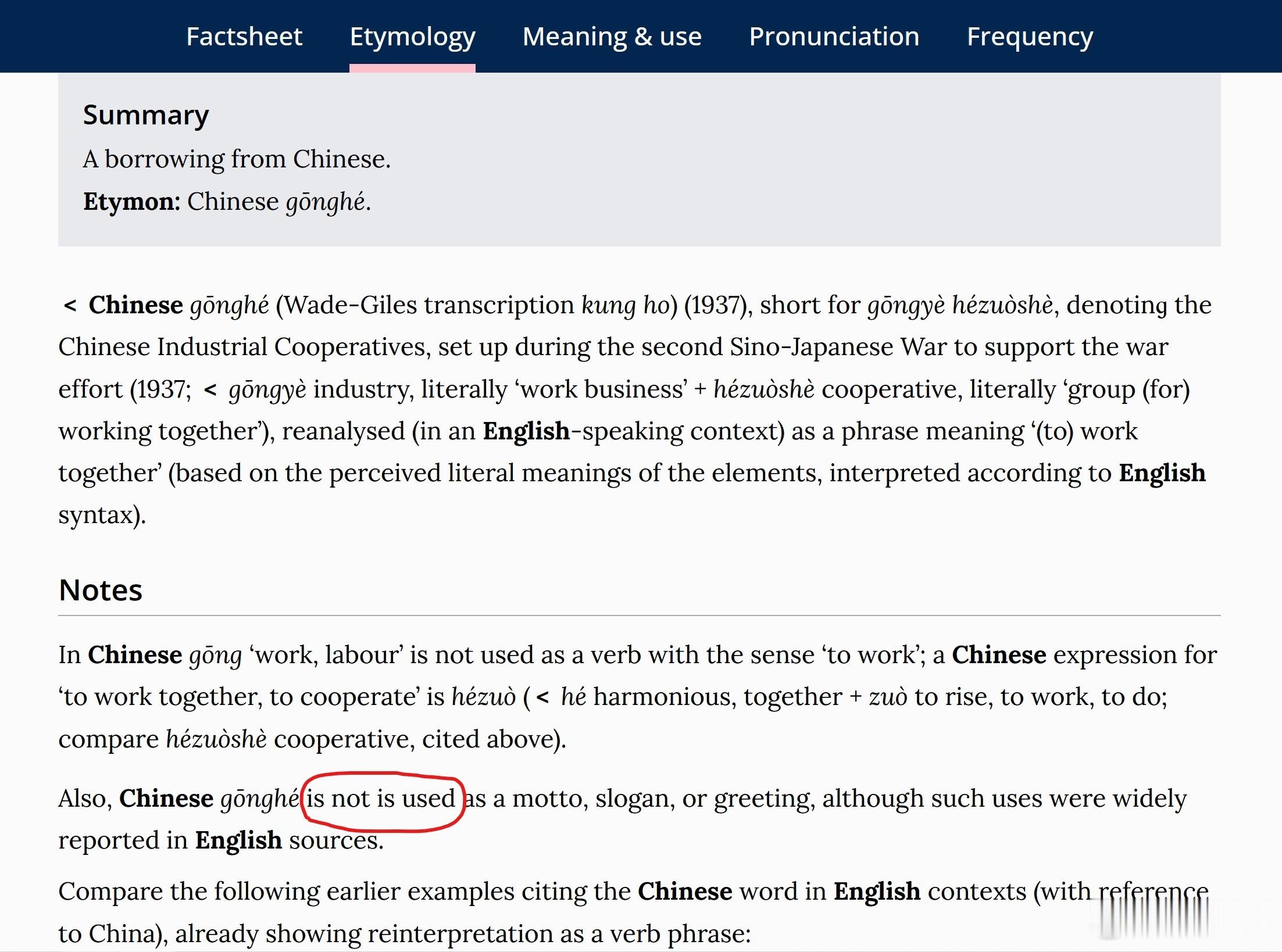Switch to Meaning & use tab

click(x=612, y=37)
